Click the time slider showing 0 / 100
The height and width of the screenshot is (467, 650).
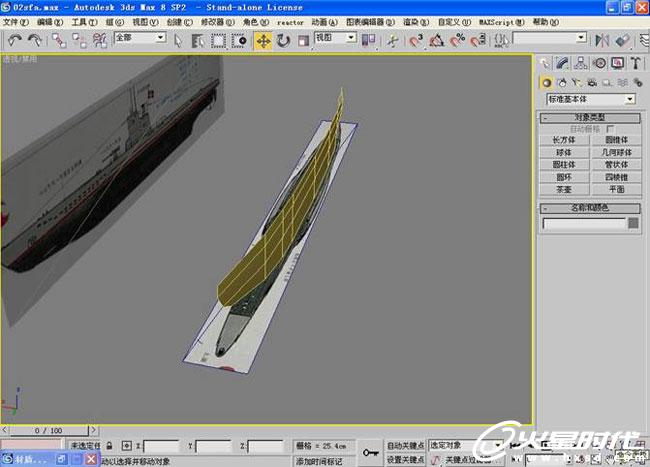point(49,431)
